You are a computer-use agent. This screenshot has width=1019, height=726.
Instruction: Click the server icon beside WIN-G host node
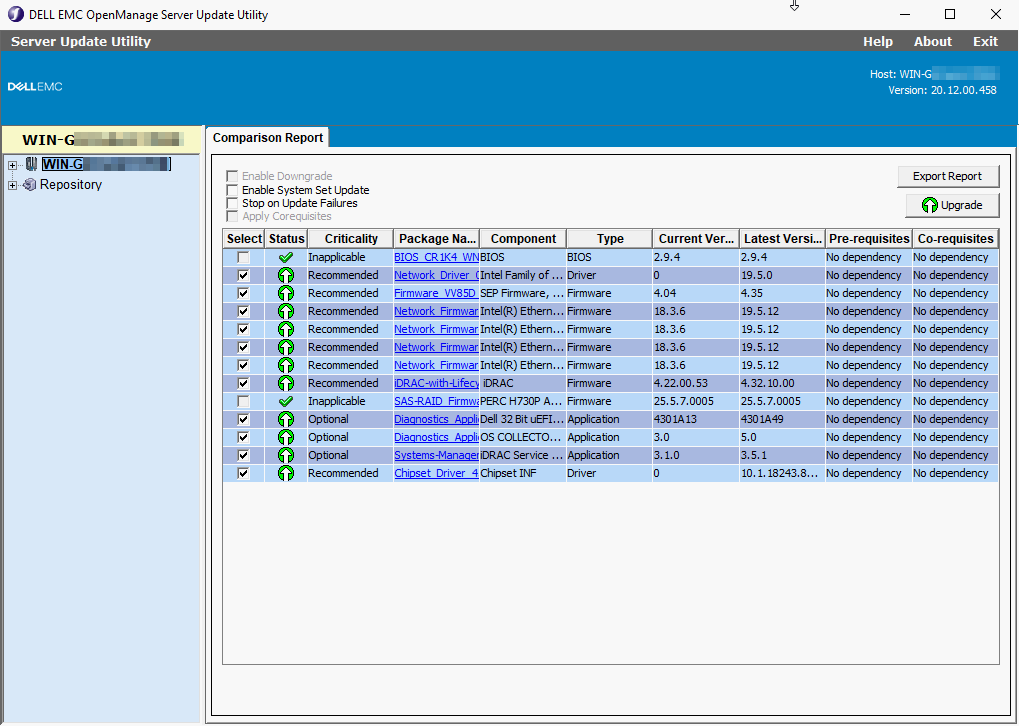[31, 164]
